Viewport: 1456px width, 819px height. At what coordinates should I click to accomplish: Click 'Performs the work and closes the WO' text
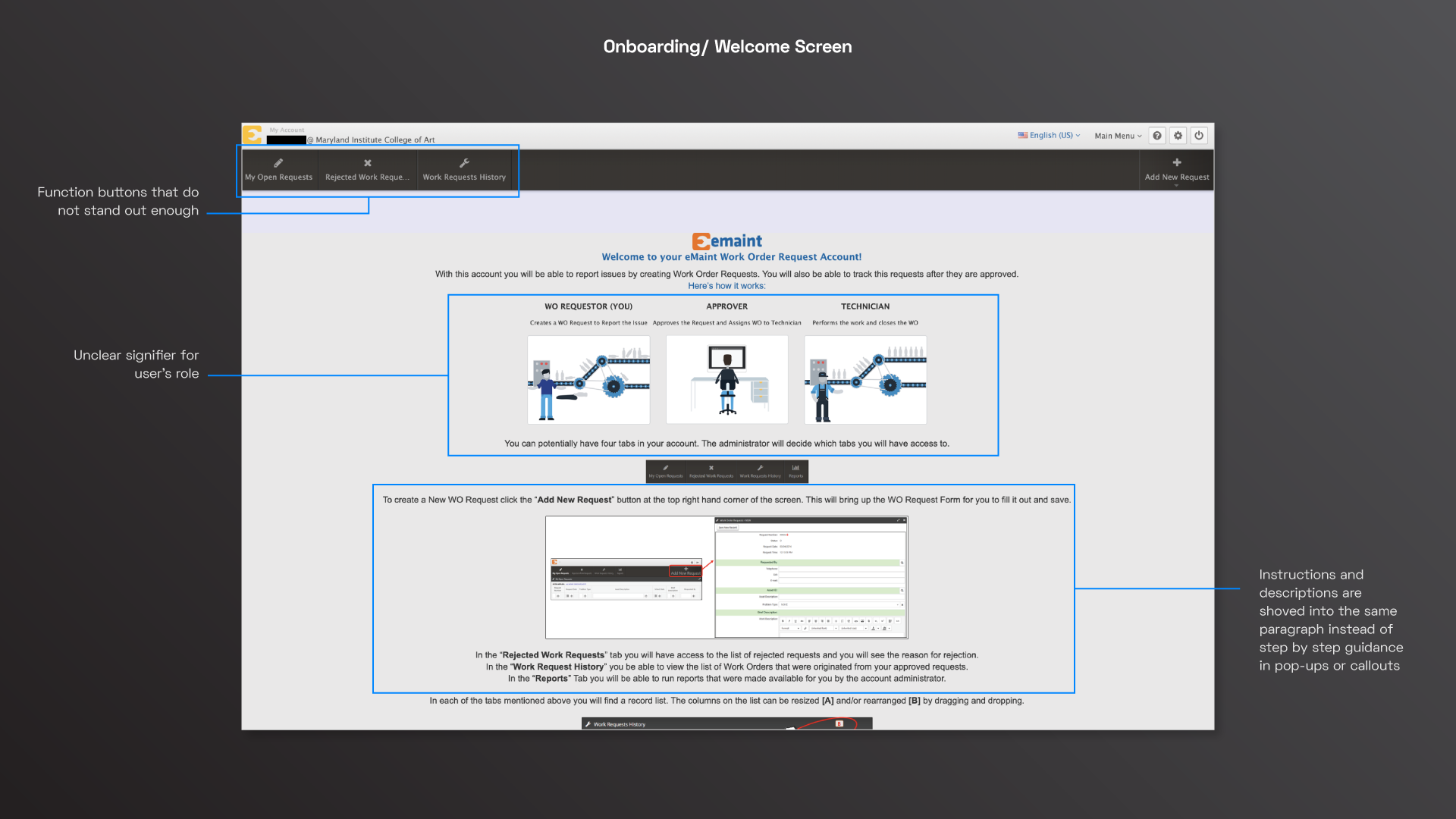pyautogui.click(x=865, y=323)
